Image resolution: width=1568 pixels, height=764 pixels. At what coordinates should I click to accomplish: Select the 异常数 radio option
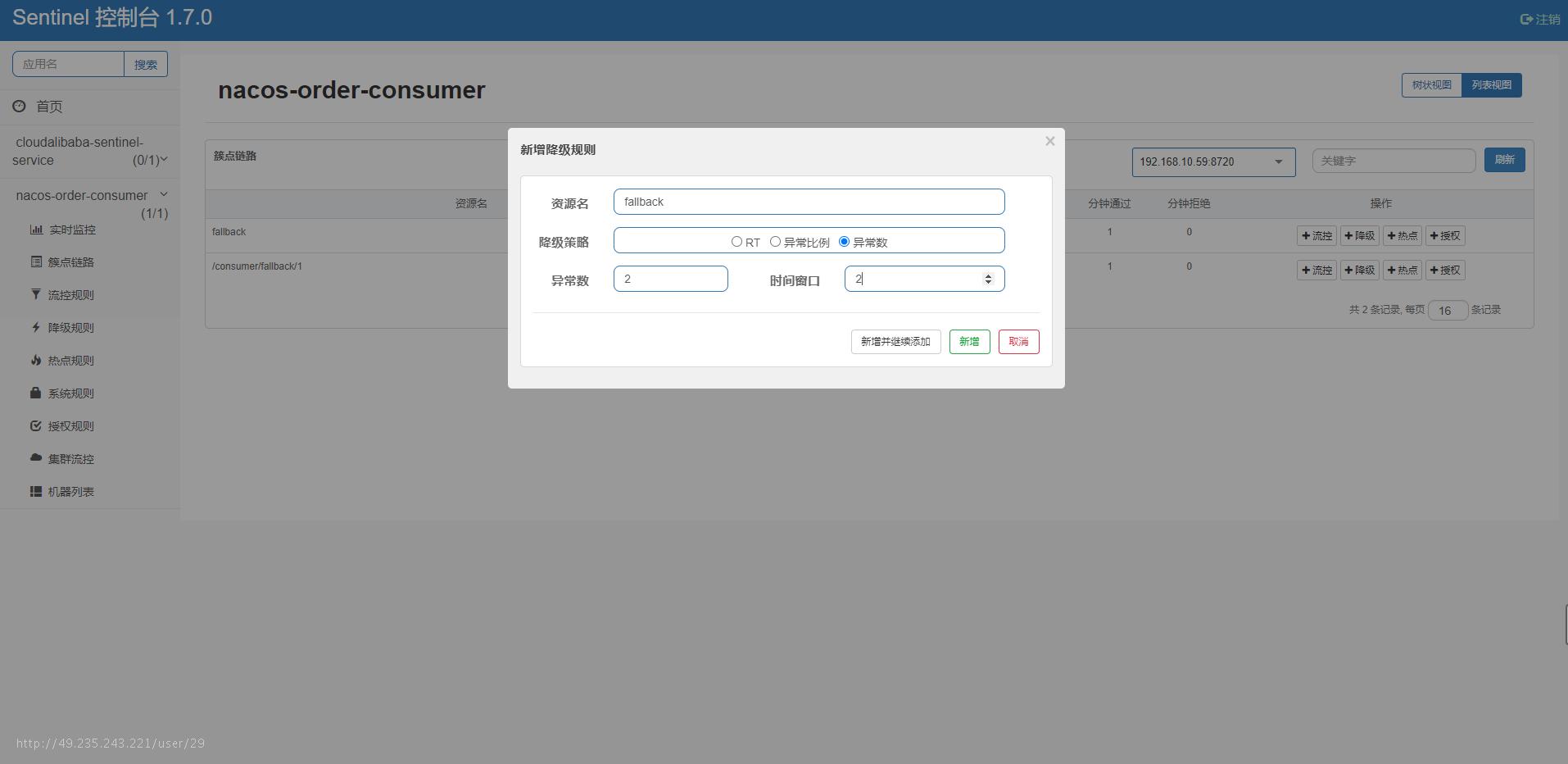tap(844, 242)
